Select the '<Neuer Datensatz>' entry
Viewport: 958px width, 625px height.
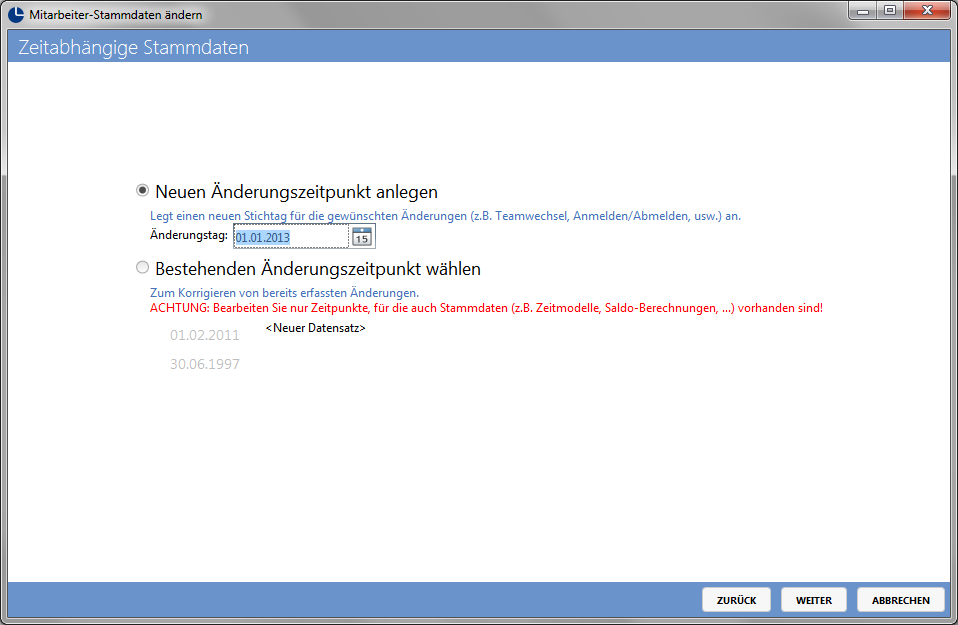[x=316, y=328]
